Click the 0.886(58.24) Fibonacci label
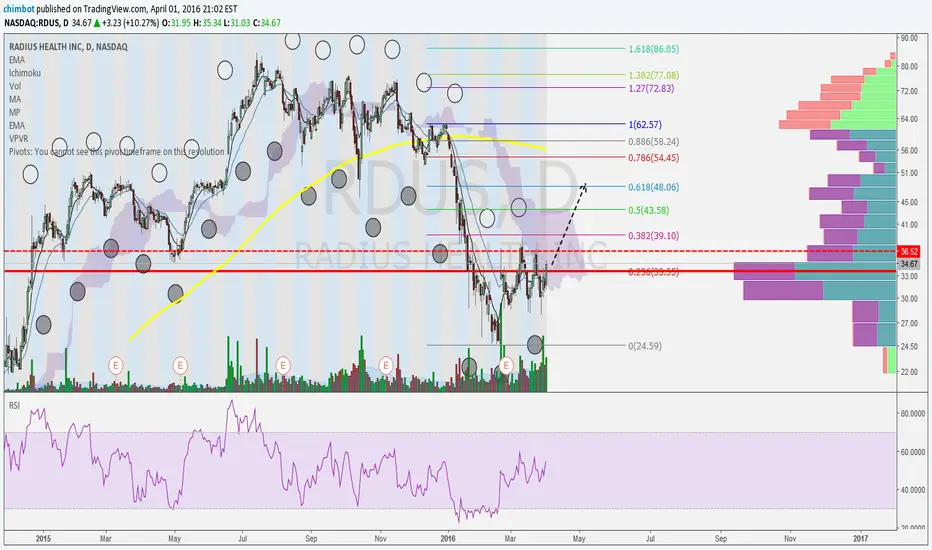Image resolution: width=932 pixels, height=550 pixels. (654, 142)
